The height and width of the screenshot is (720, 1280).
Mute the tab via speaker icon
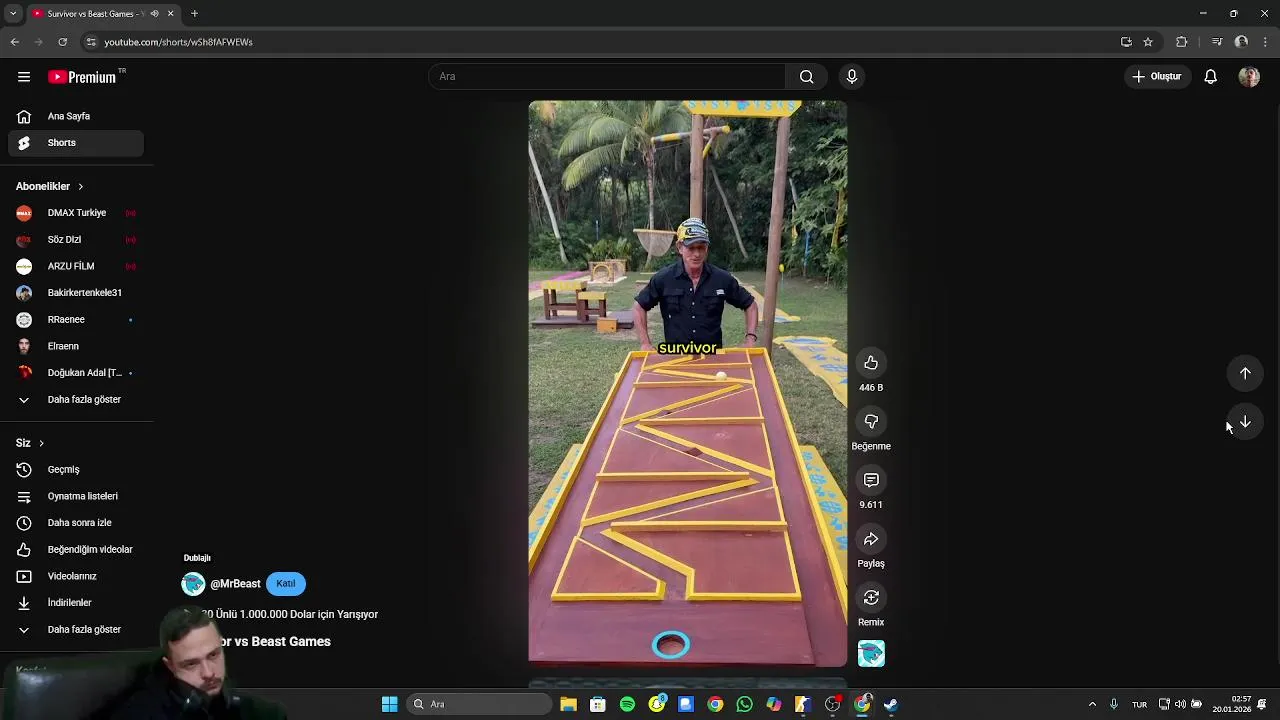click(154, 14)
